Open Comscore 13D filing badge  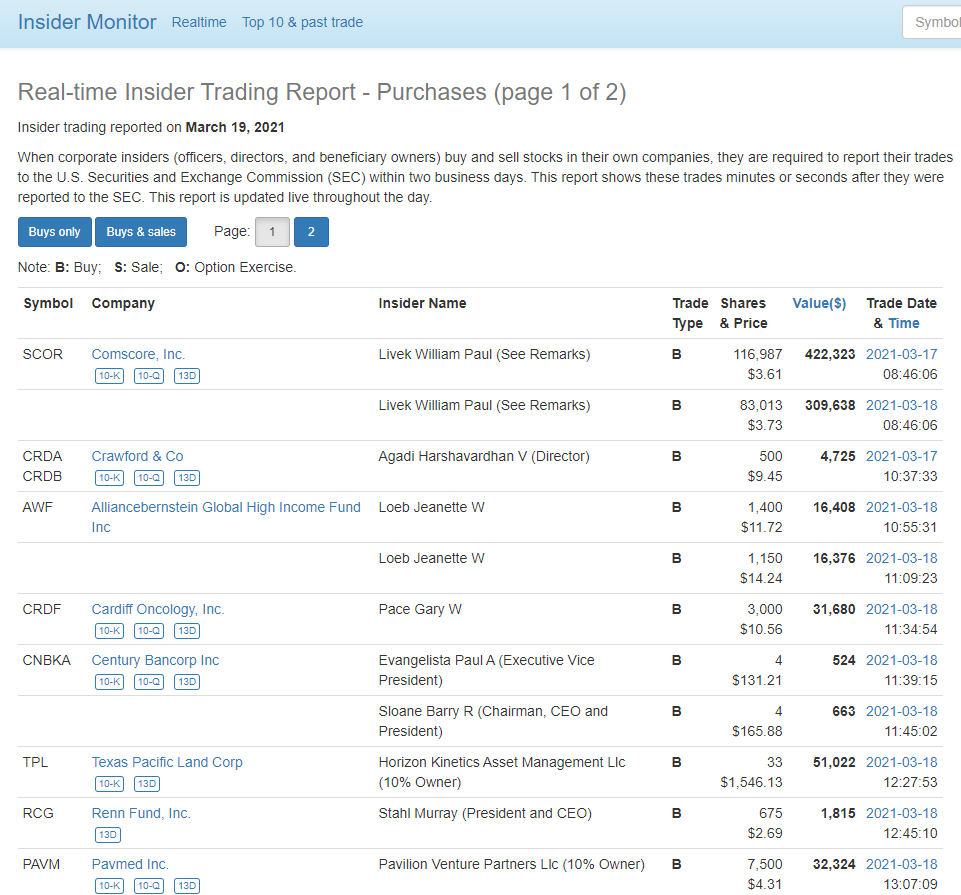point(187,376)
